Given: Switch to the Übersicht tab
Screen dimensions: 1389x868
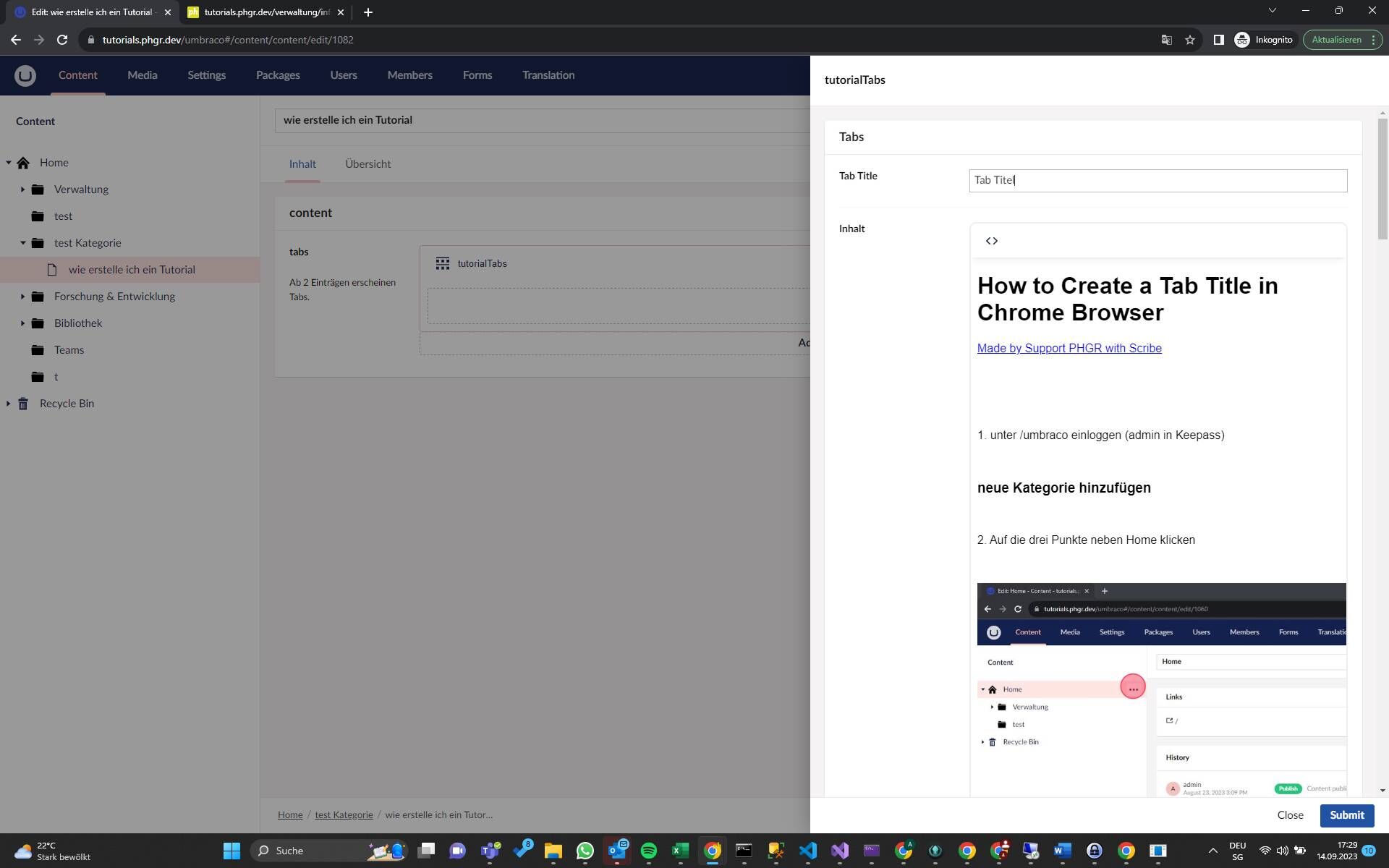Looking at the screenshot, I should (x=368, y=164).
